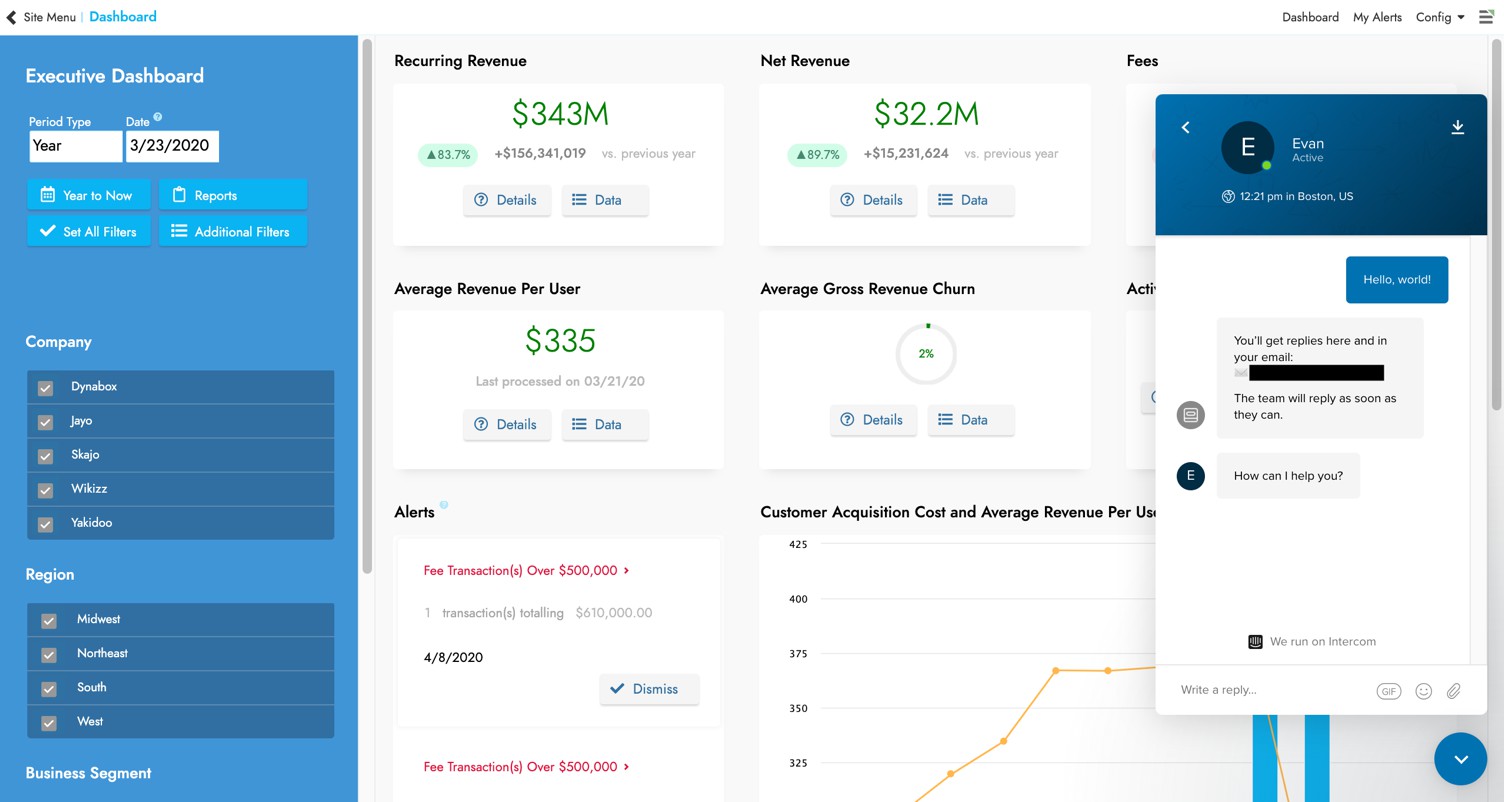Screen dimensions: 1504x802
Task: Click the attachment paperclip icon
Action: click(1454, 691)
